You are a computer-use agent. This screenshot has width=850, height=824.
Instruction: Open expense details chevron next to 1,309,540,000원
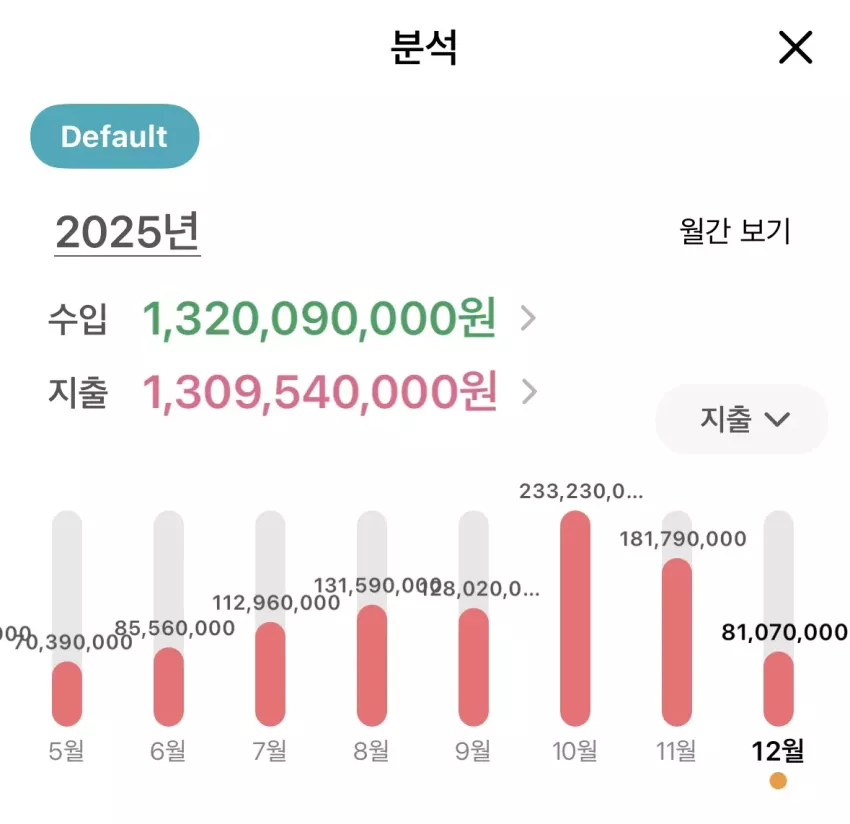click(529, 391)
